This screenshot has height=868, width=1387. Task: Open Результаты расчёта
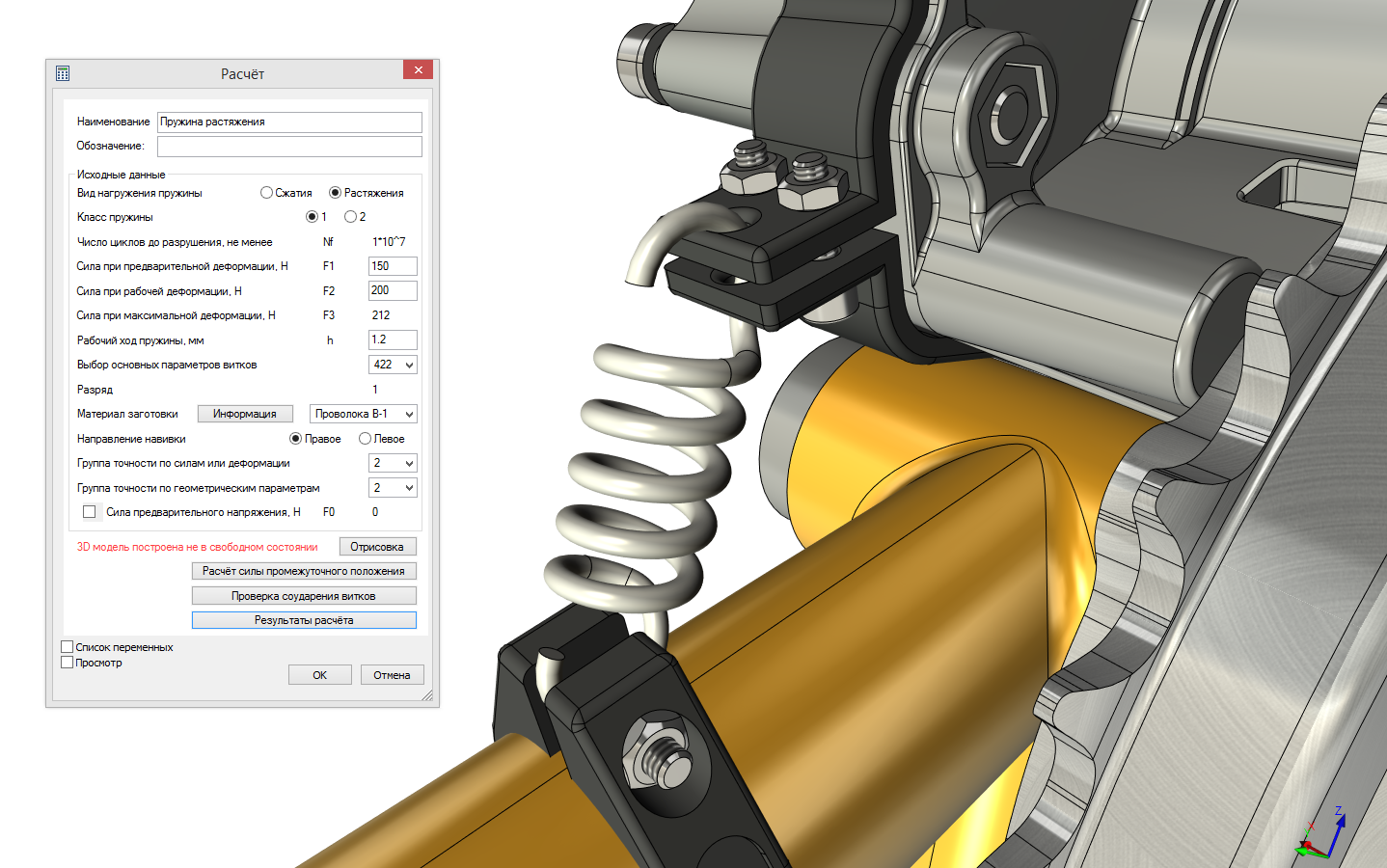304,620
